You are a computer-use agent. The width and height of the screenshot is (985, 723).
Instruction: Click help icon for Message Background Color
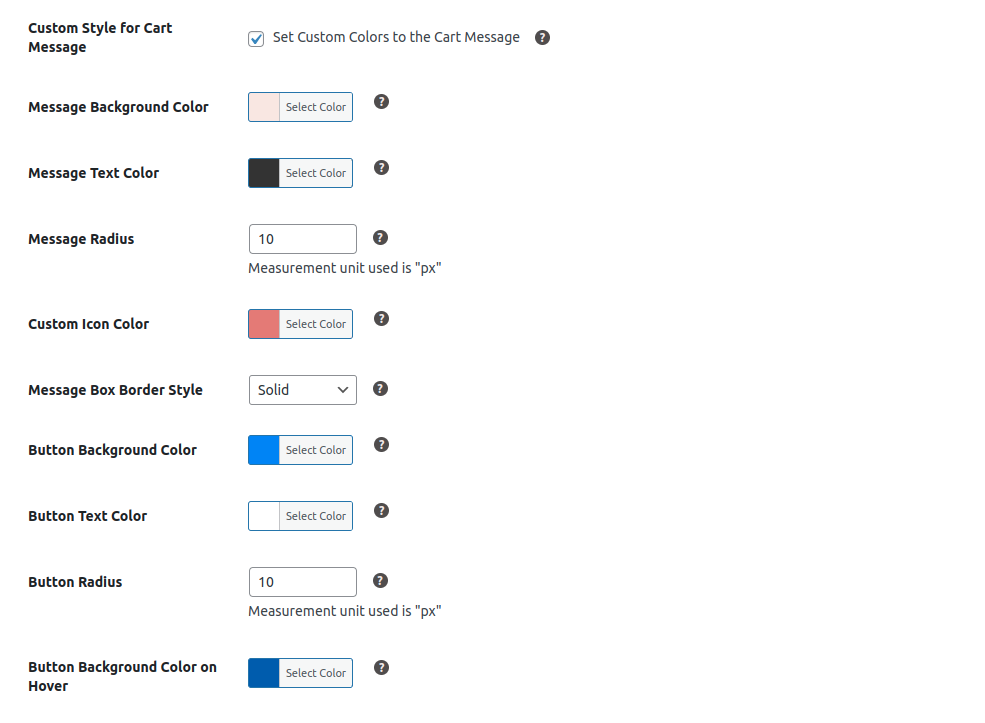pos(381,102)
